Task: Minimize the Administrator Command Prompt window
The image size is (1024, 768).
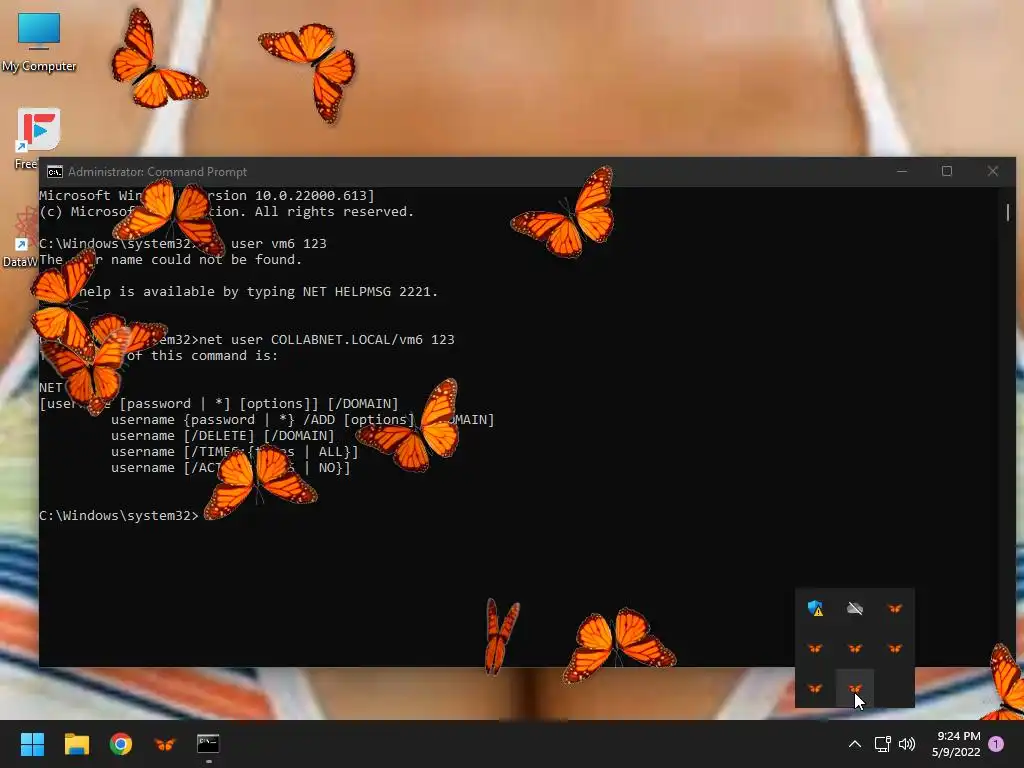Action: click(x=902, y=171)
